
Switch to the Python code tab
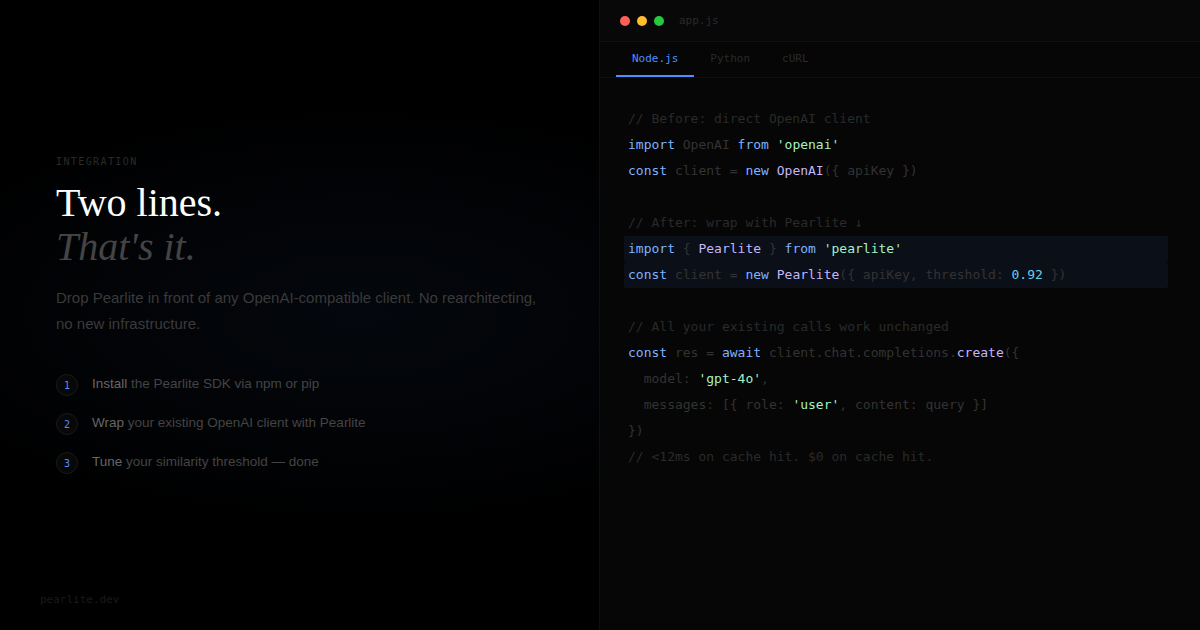click(730, 59)
